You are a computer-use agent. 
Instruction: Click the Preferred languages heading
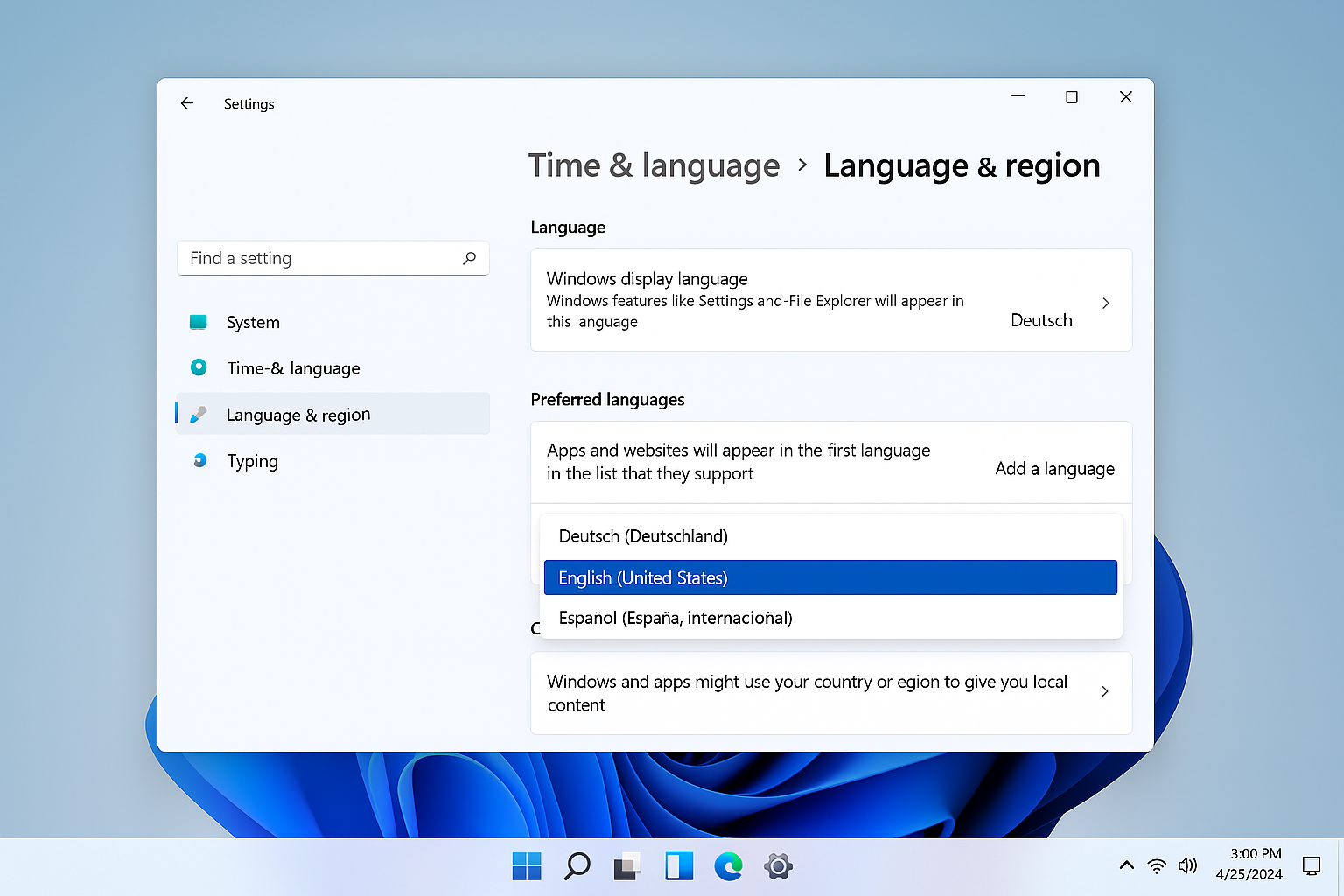point(607,400)
